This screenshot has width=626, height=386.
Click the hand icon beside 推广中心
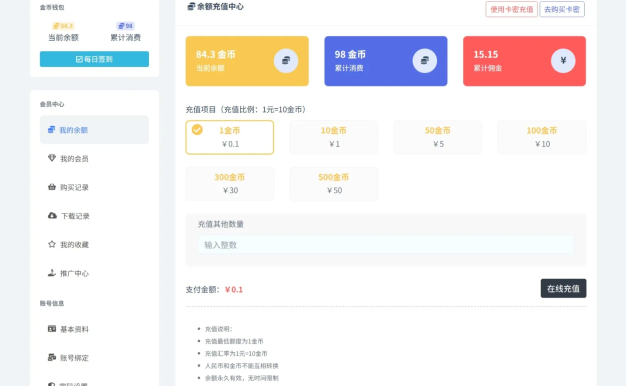coord(52,273)
